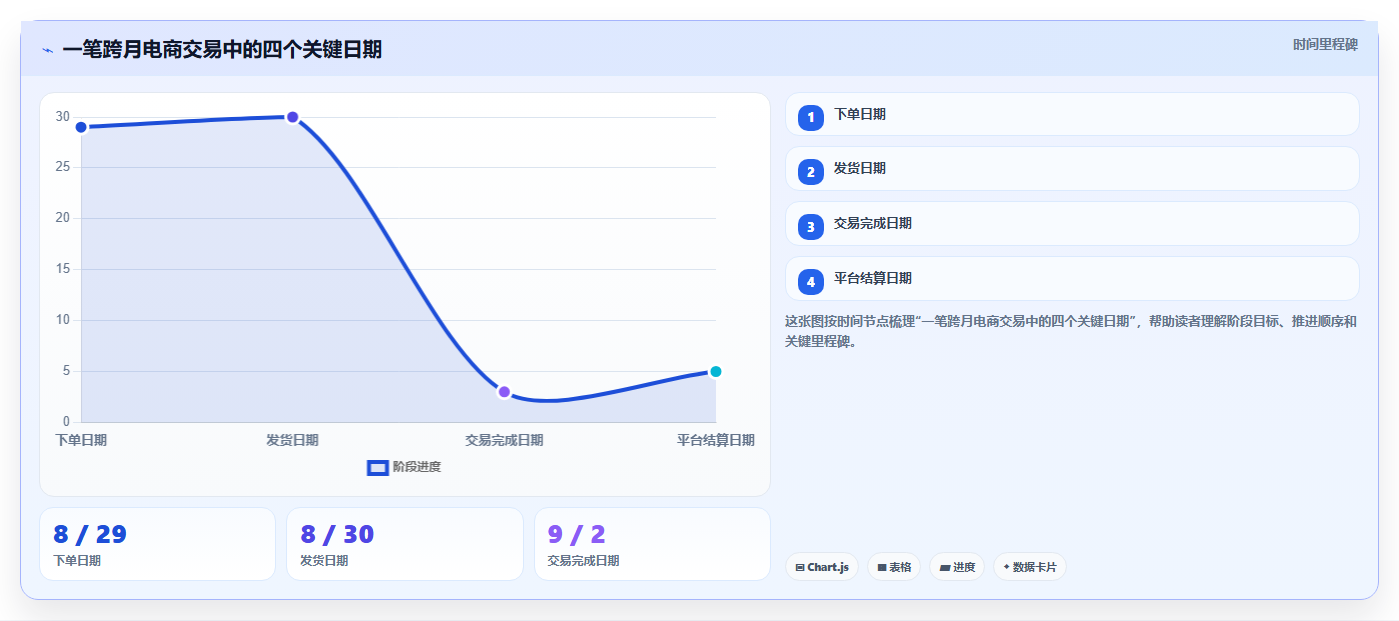Screen dimensions: 1399x621
Task: Click the 时间里程碑 label in header
Action: pos(1325,45)
